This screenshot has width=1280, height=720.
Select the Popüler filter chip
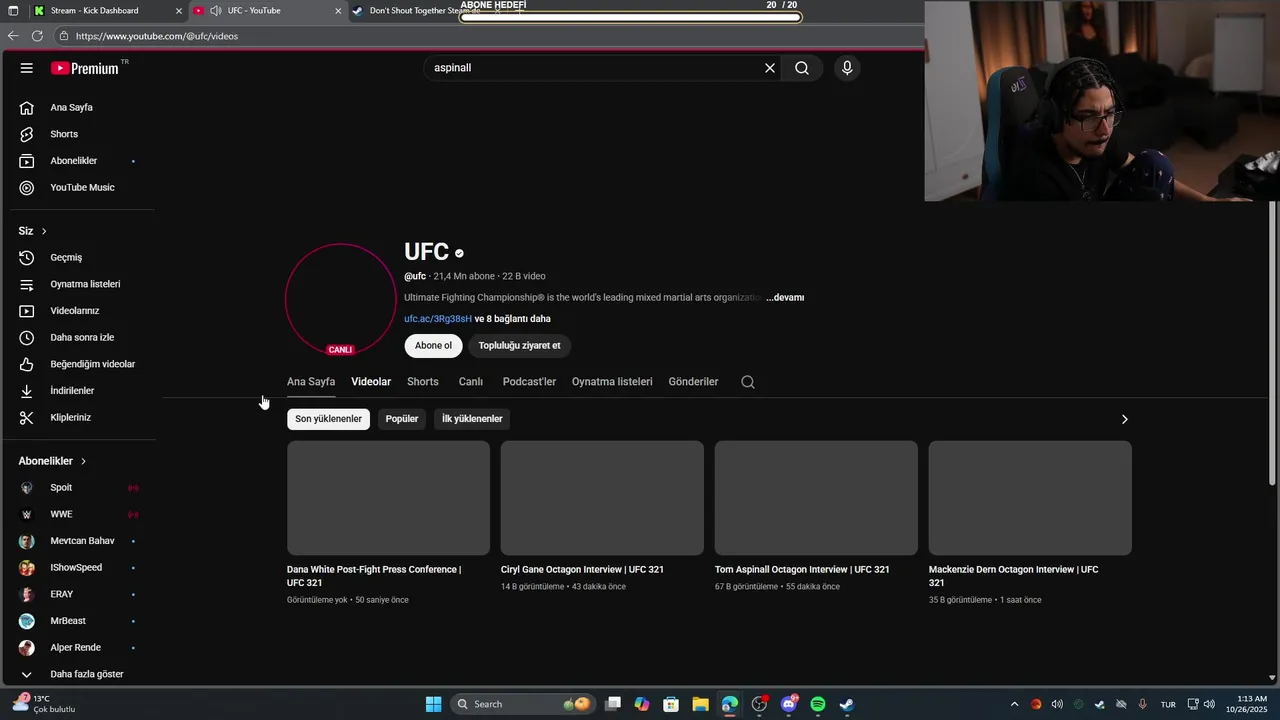tap(402, 419)
